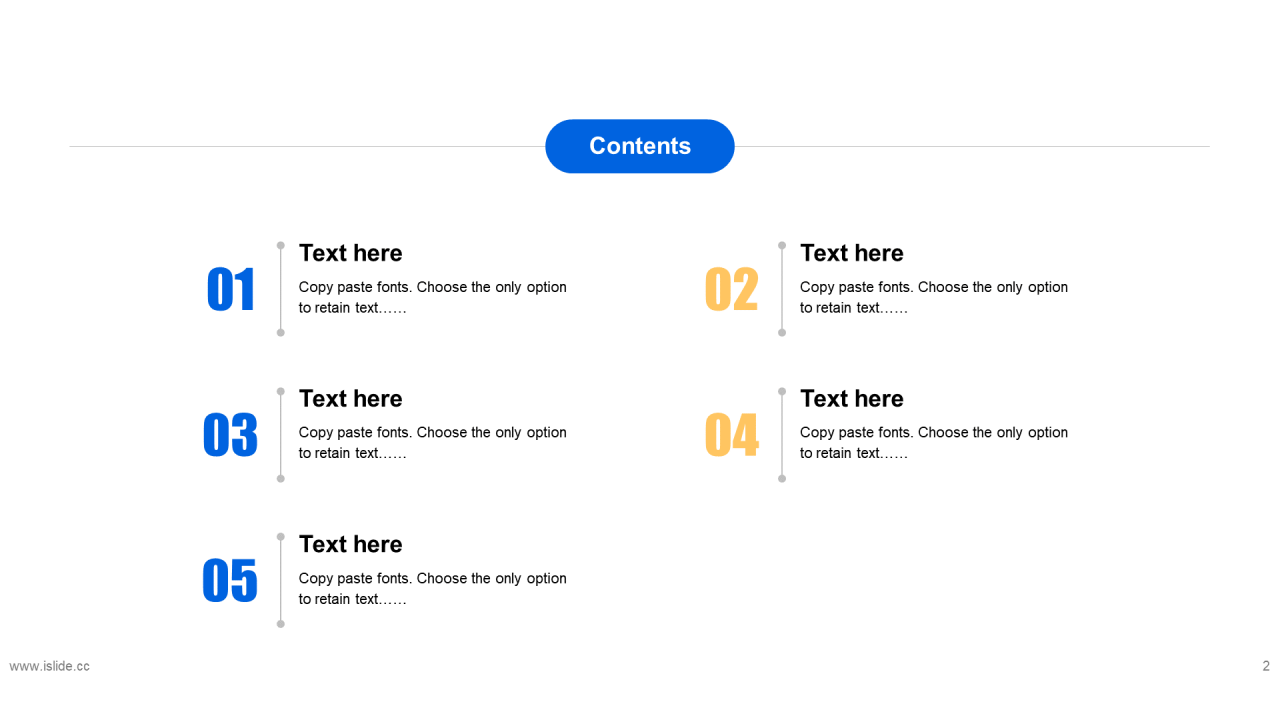This screenshot has height=720, width=1280.
Task: Click the Text here heading beside 03
Action: pyautogui.click(x=351, y=398)
